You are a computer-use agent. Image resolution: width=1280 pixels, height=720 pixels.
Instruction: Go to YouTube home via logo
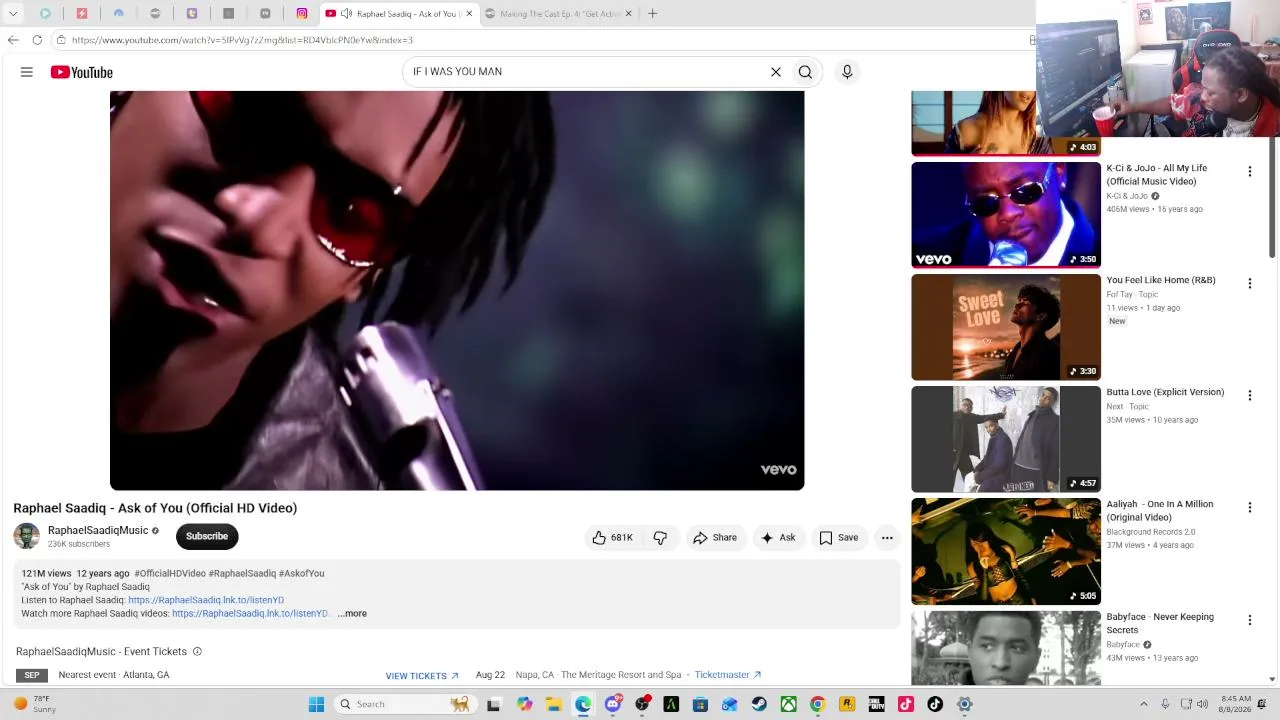pos(82,72)
